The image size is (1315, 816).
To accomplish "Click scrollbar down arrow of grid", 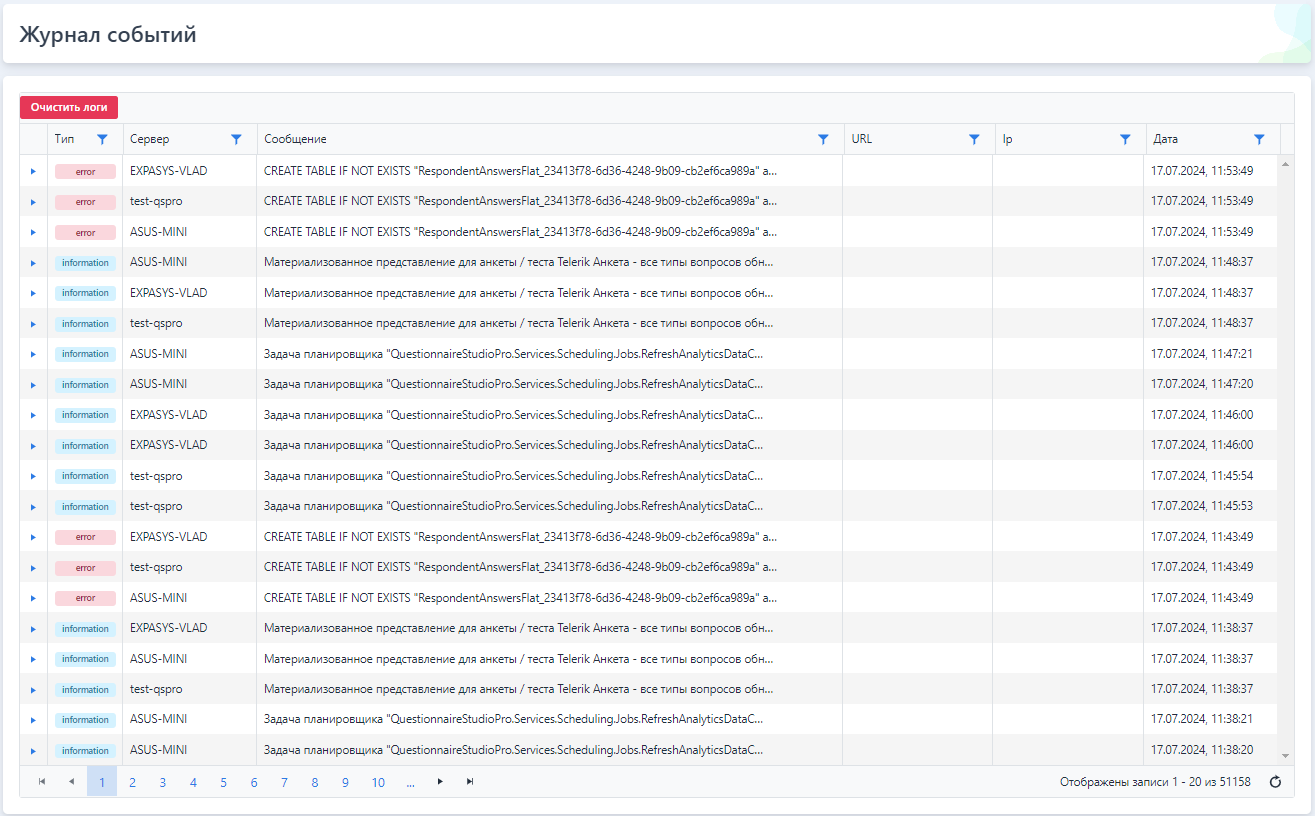I will click(1286, 756).
